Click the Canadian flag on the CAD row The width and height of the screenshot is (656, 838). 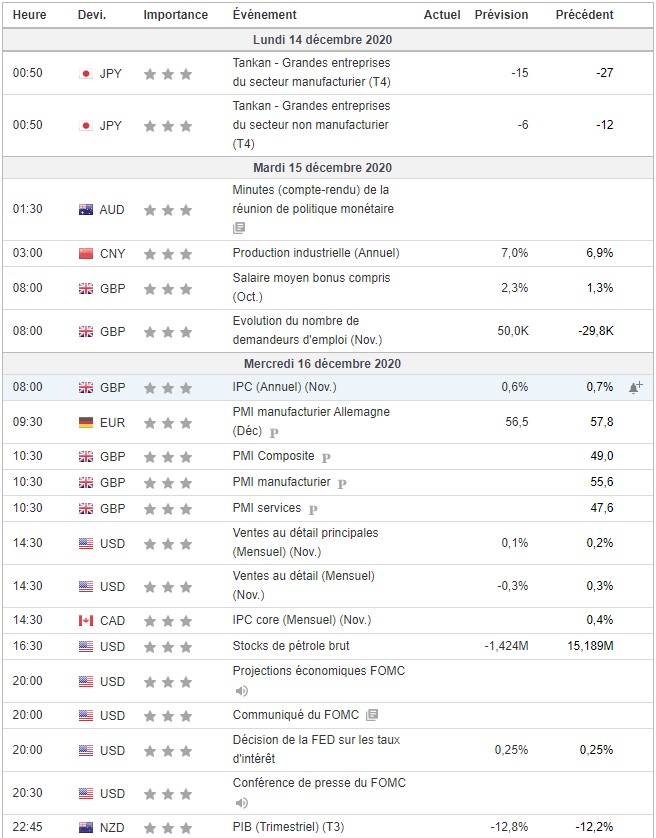point(86,621)
